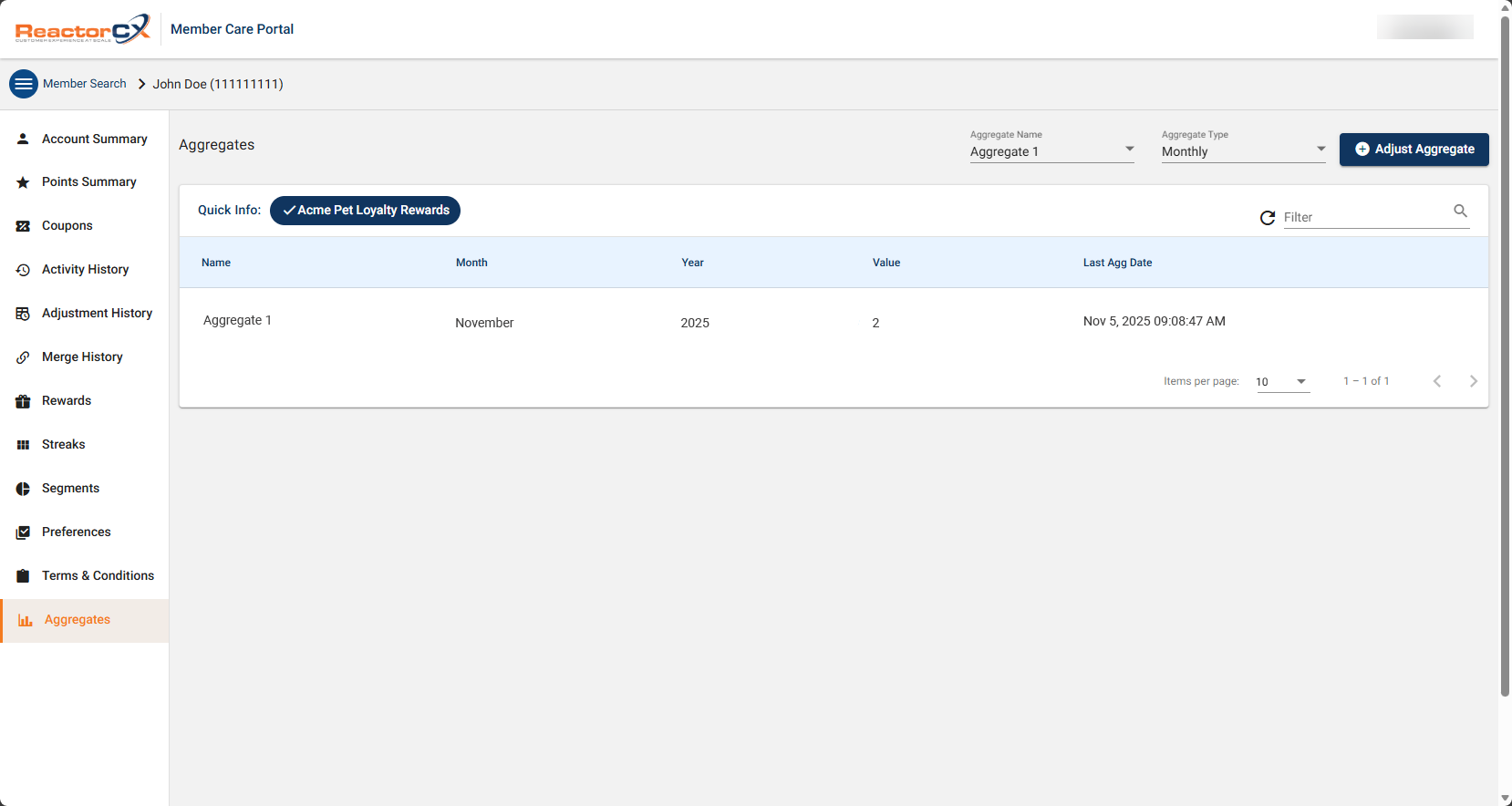The height and width of the screenshot is (806, 1512).
Task: Focus the Filter text field
Action: 1363,217
